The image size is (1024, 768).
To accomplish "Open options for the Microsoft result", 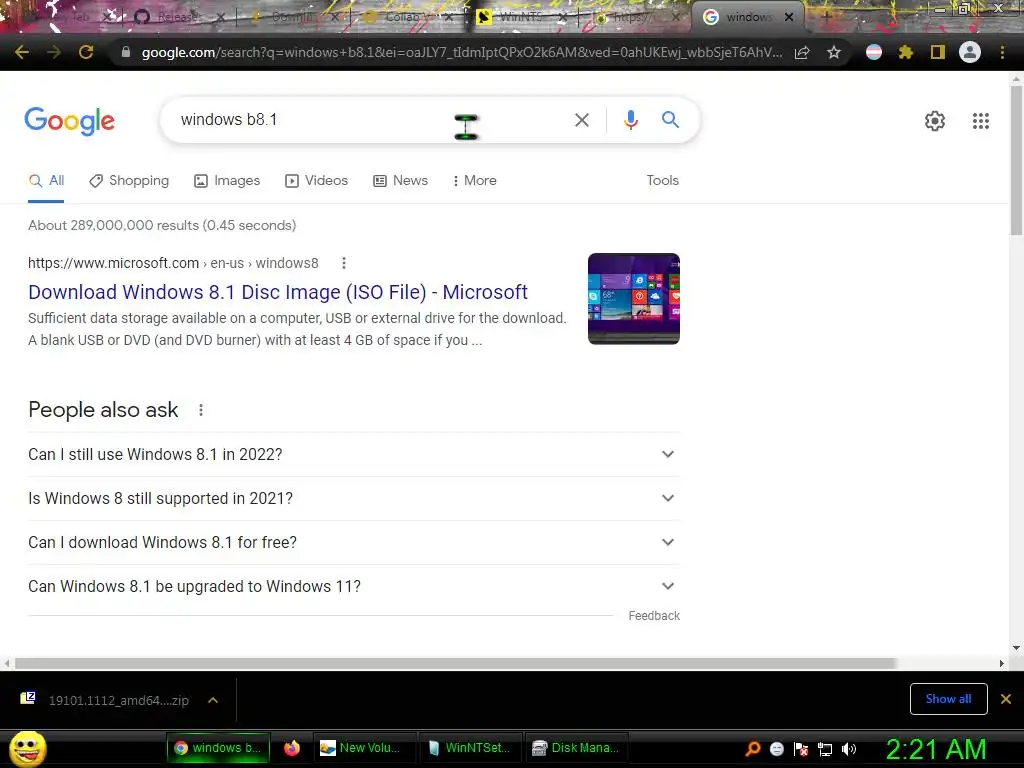I will pyautogui.click(x=344, y=263).
